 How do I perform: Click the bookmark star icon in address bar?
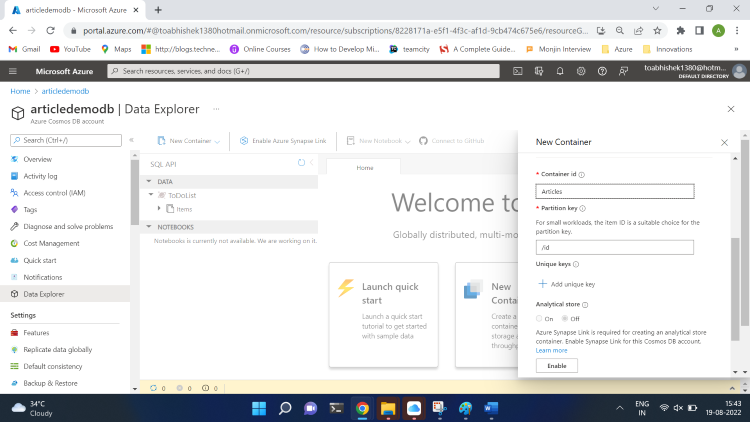click(x=657, y=31)
